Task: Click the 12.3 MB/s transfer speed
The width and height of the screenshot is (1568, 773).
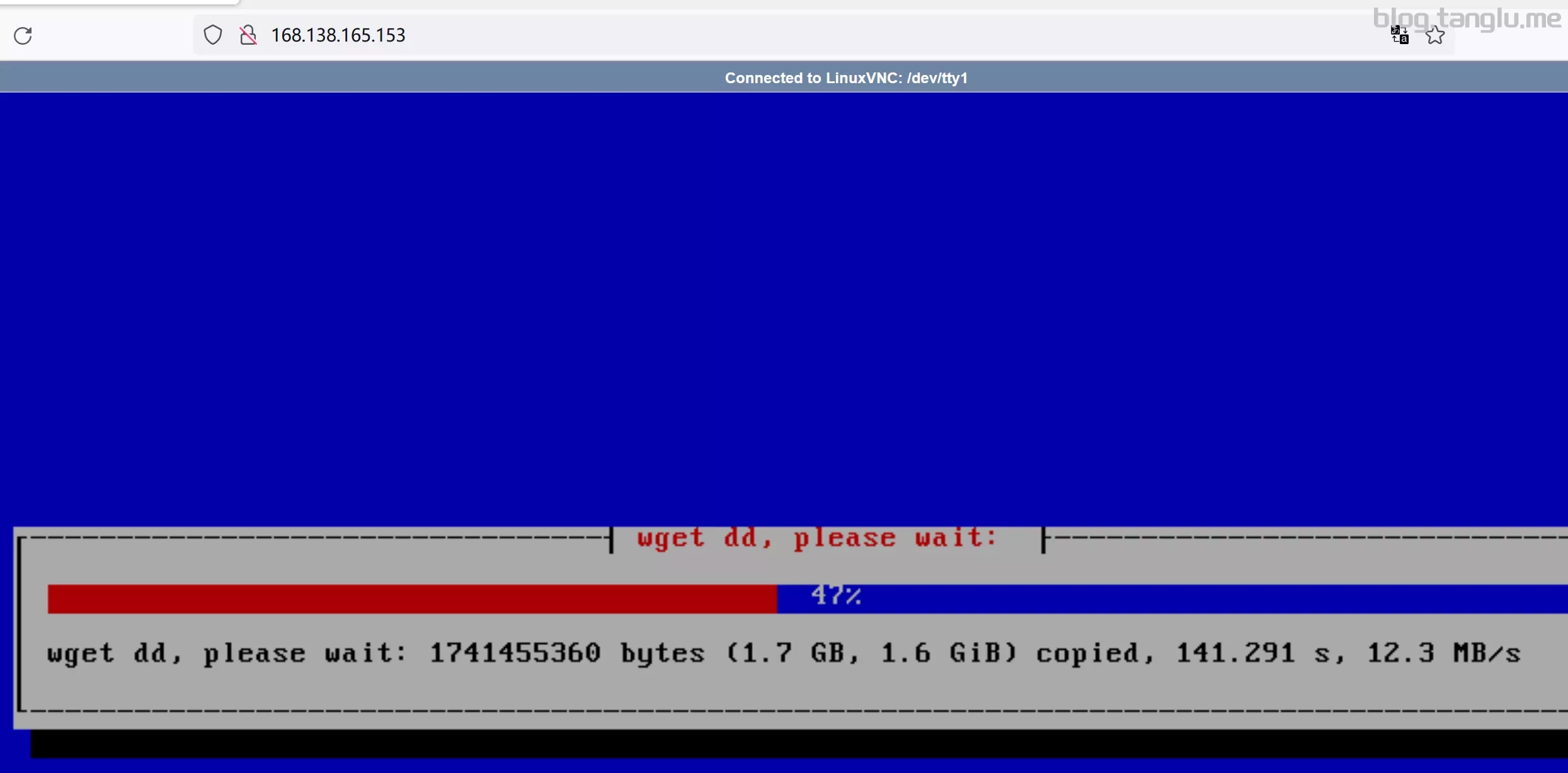Action: tap(1443, 653)
